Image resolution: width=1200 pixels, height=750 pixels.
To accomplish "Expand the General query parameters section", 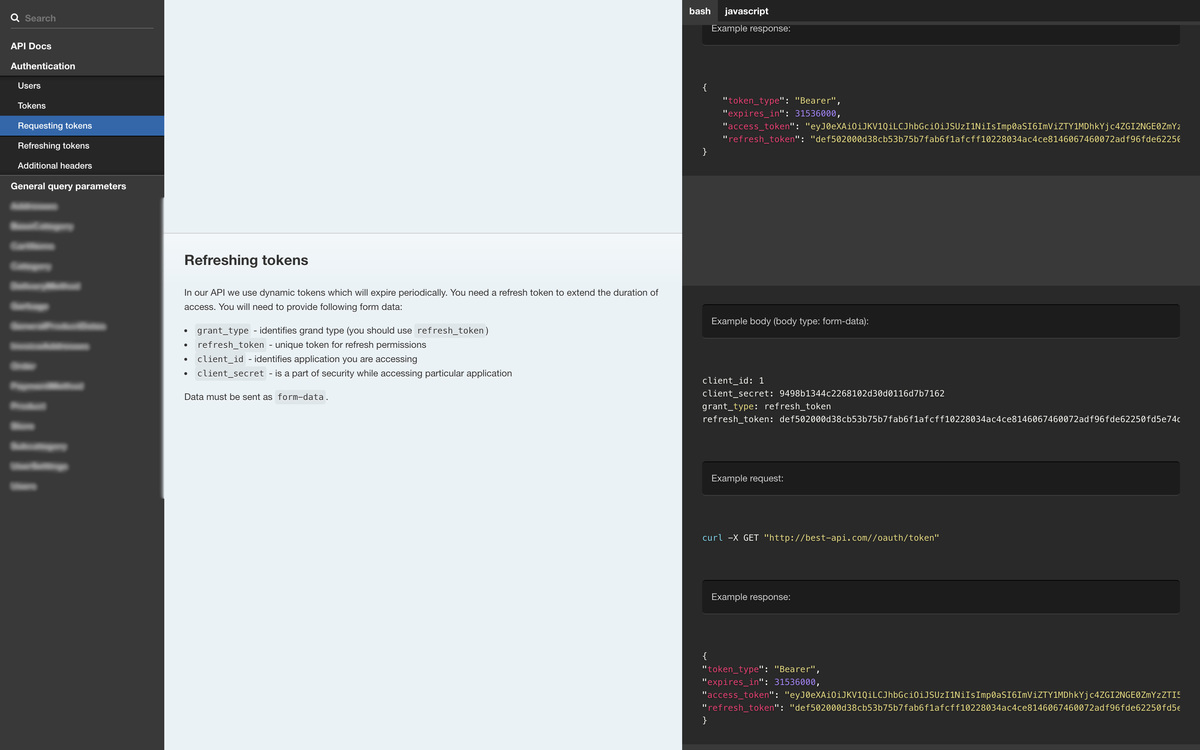I will pyautogui.click(x=68, y=186).
